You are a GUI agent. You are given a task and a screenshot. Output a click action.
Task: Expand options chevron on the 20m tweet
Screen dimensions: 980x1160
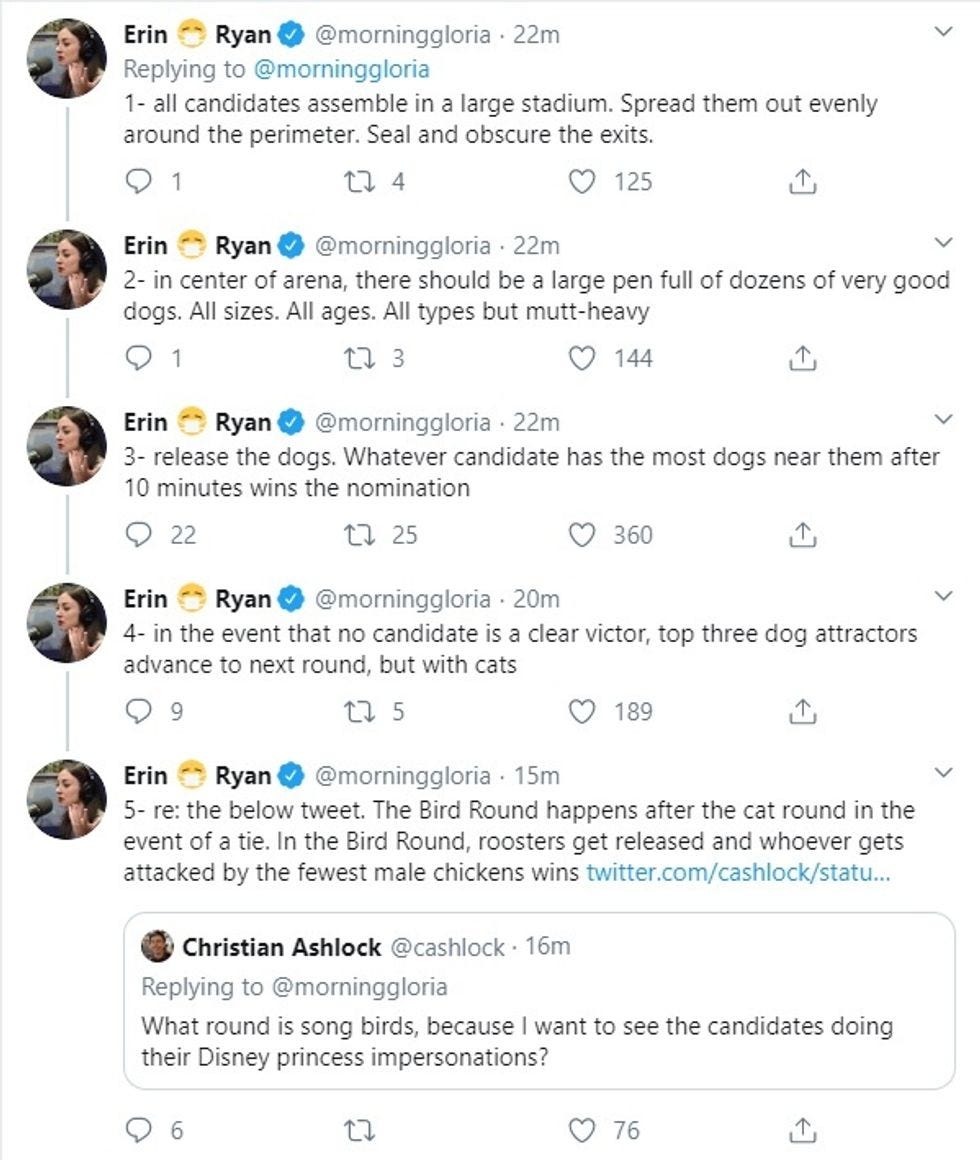coord(942,597)
